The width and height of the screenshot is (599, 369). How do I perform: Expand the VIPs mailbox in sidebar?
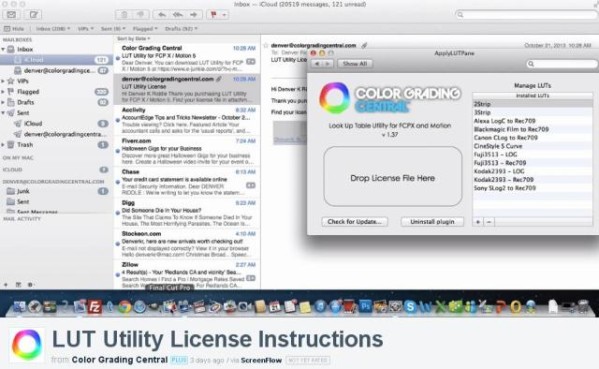pyautogui.click(x=3, y=81)
